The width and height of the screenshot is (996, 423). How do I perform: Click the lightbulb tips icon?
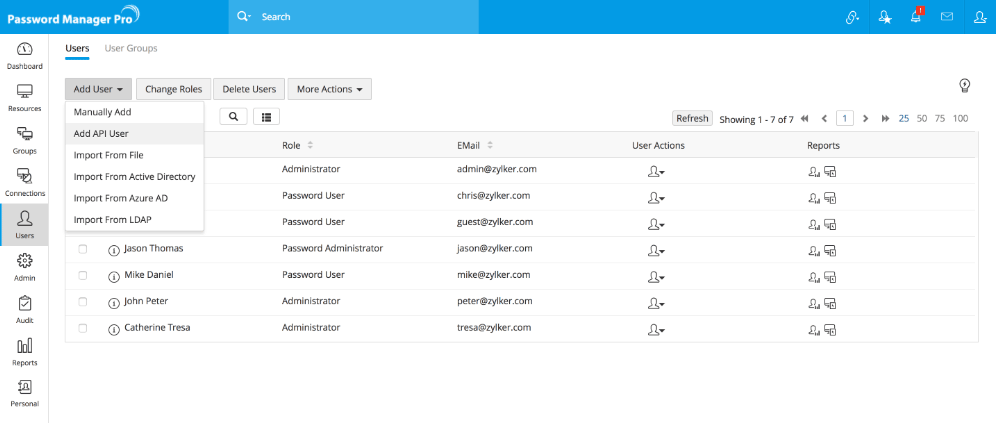pyautogui.click(x=965, y=85)
